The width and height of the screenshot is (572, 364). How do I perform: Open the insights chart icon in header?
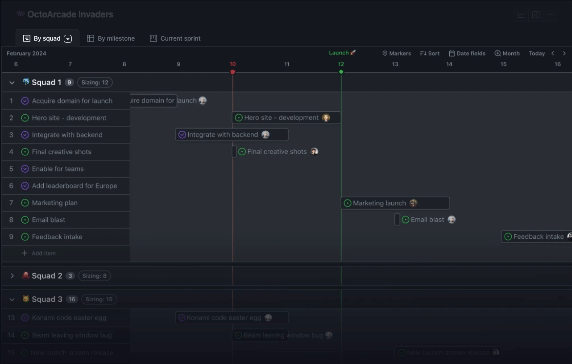[x=521, y=15]
